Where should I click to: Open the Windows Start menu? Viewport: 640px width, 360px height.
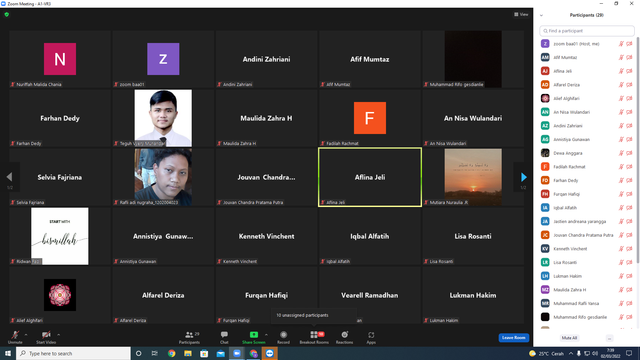(x=8, y=353)
